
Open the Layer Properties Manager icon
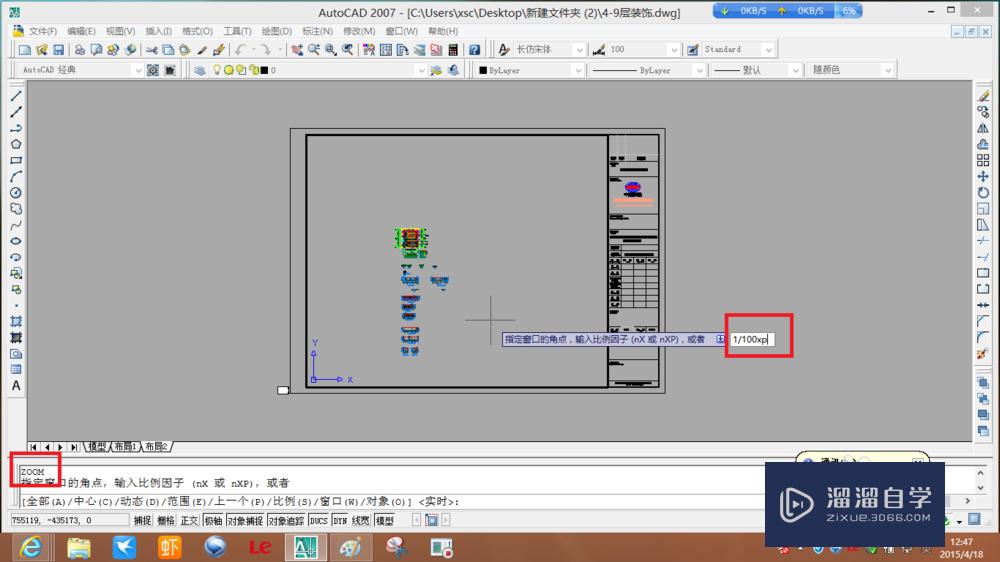click(x=200, y=70)
